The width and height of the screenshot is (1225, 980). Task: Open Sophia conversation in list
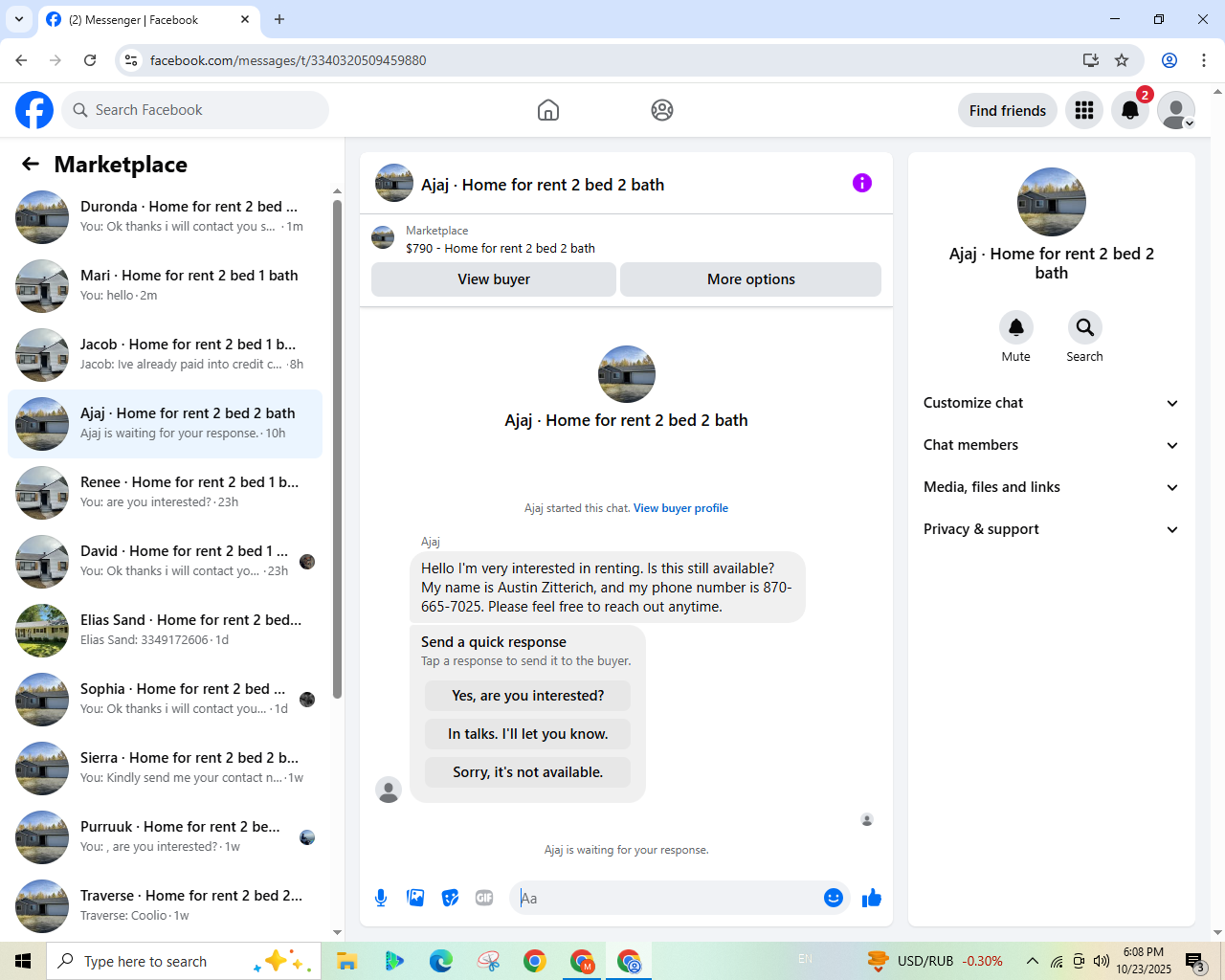click(x=166, y=700)
